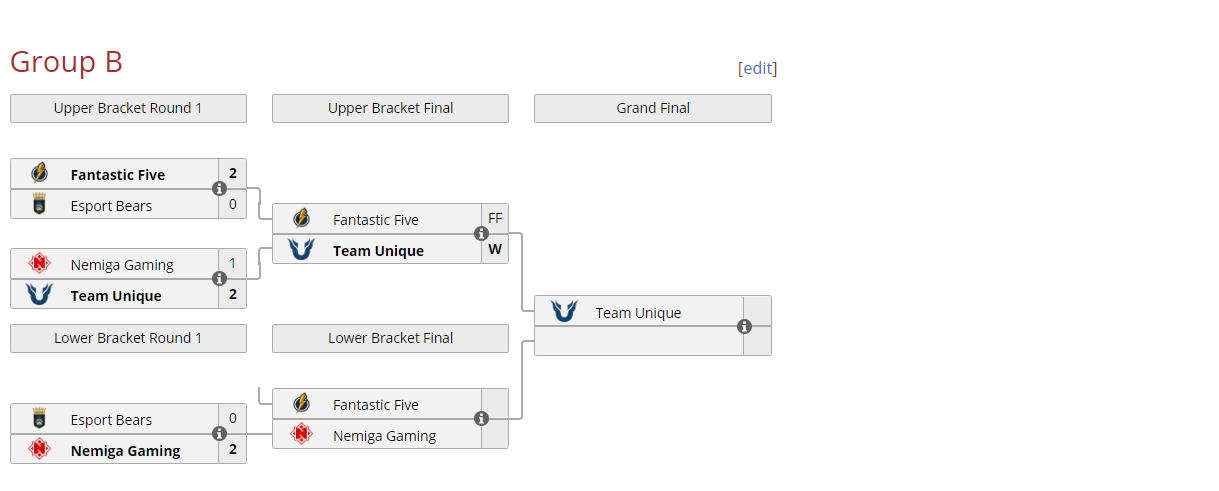Click Nemiga Gaming name in Lower Bracket Round 1

125,451
